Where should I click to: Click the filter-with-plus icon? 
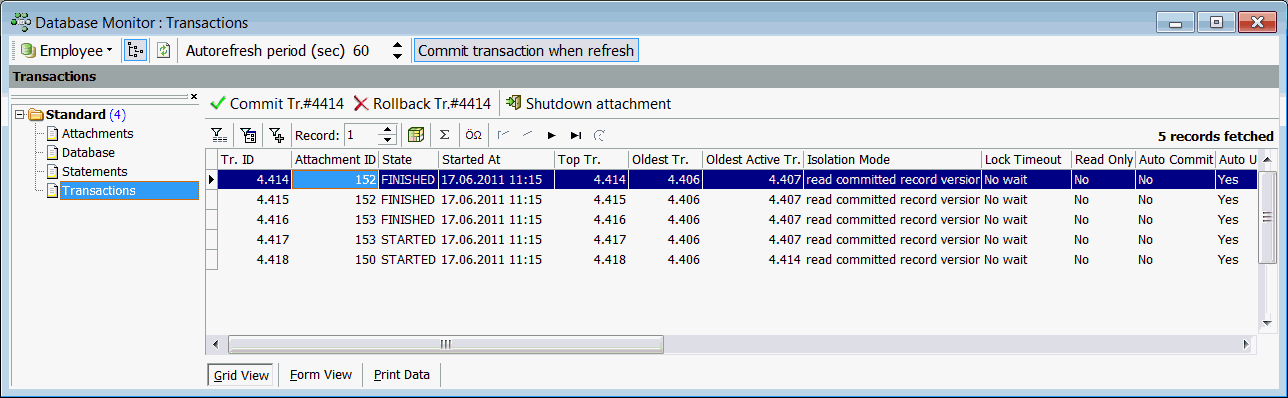tap(277, 135)
